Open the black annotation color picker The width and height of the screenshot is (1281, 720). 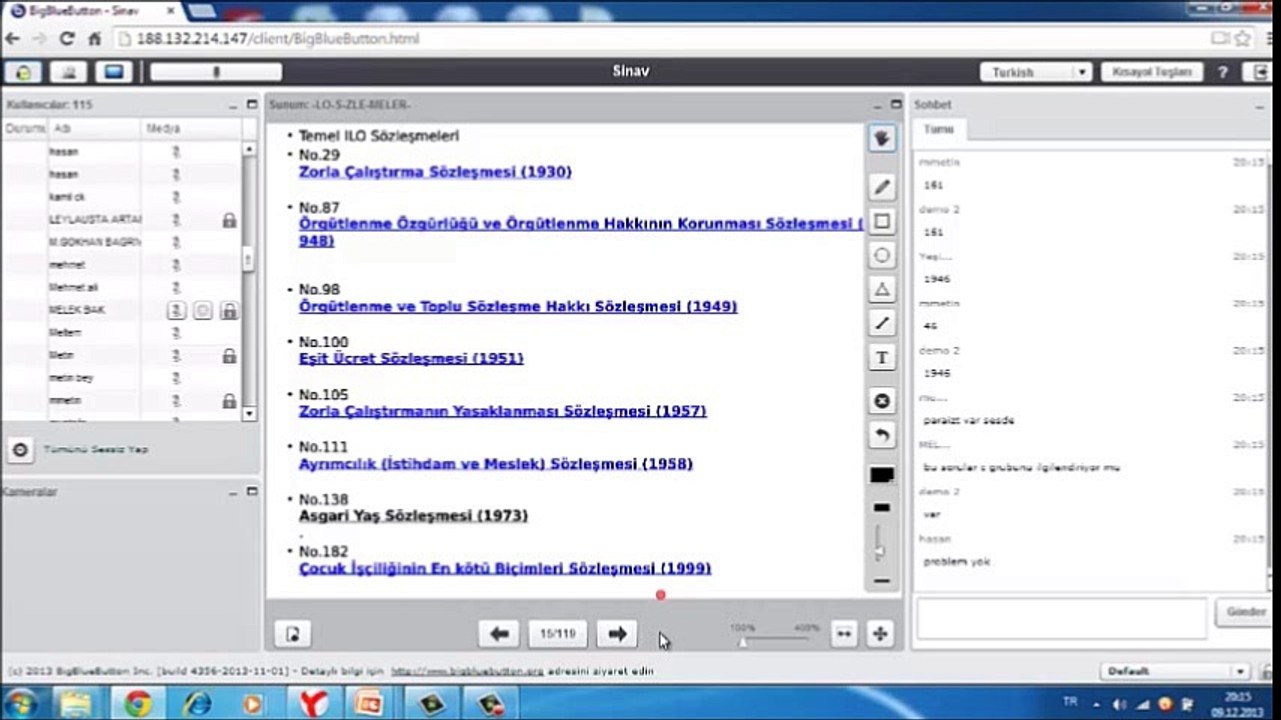coord(882,475)
